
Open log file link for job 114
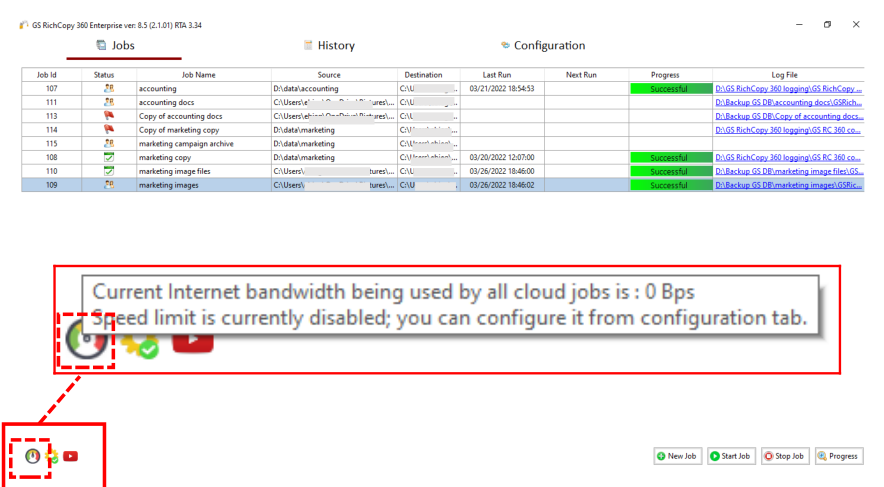788,130
